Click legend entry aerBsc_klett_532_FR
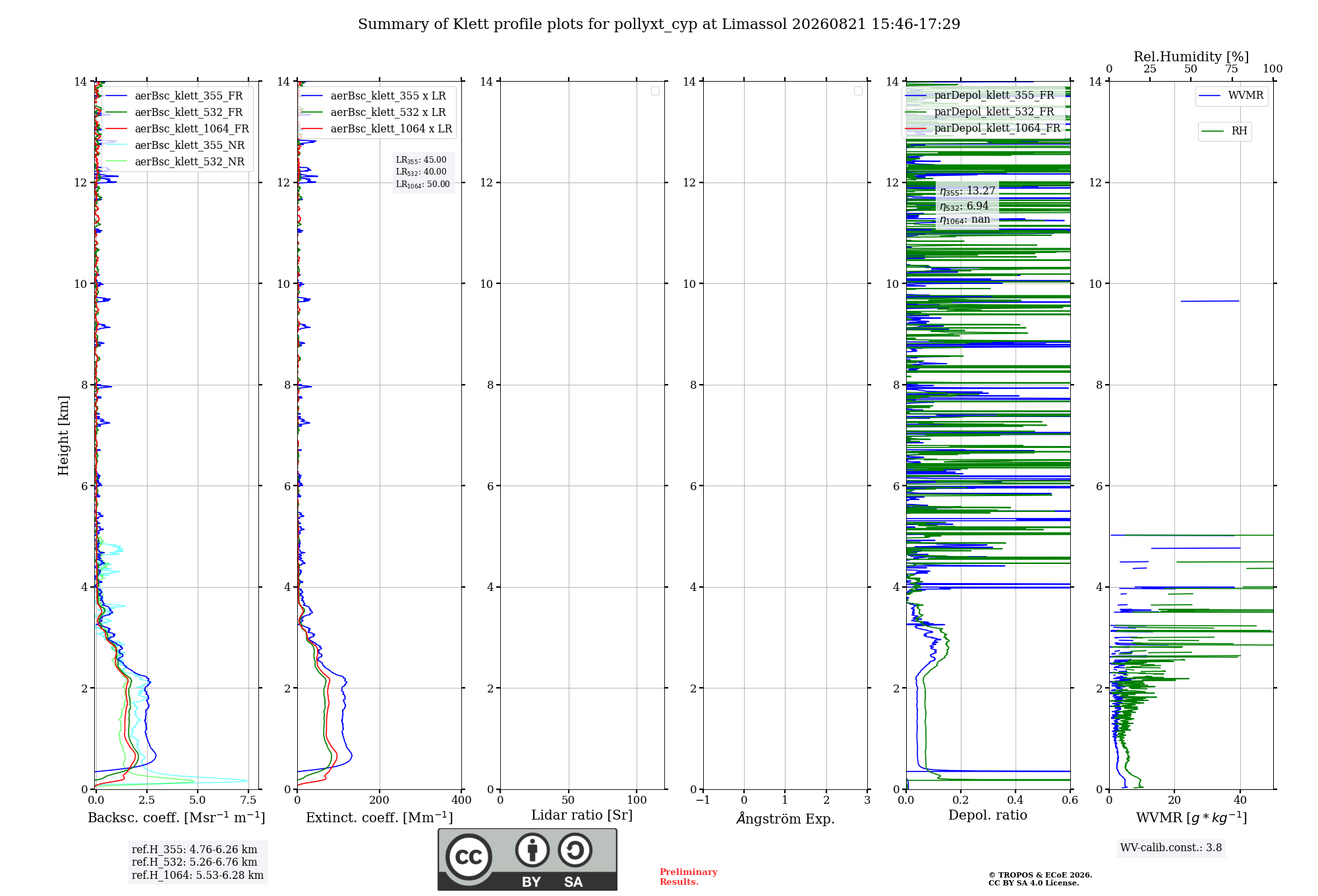The image size is (1318, 896). [x=177, y=113]
